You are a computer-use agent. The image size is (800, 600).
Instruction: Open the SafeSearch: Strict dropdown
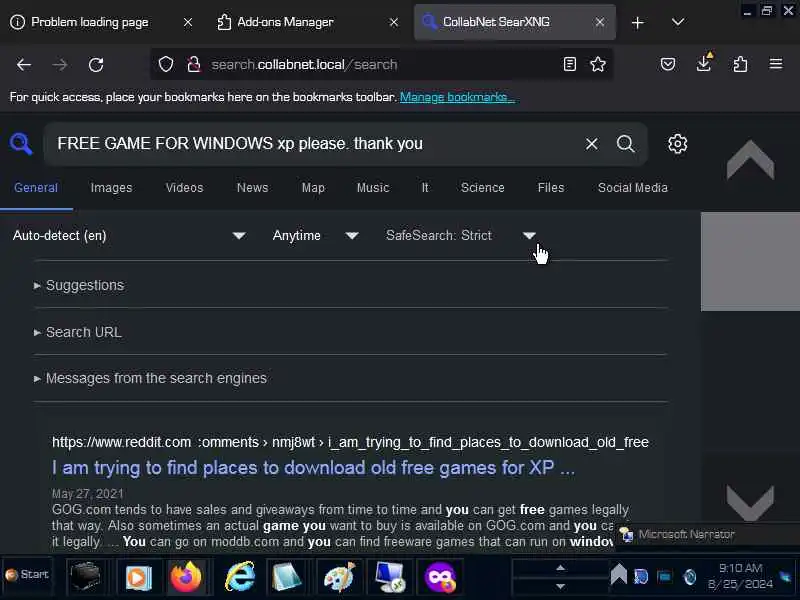(461, 235)
